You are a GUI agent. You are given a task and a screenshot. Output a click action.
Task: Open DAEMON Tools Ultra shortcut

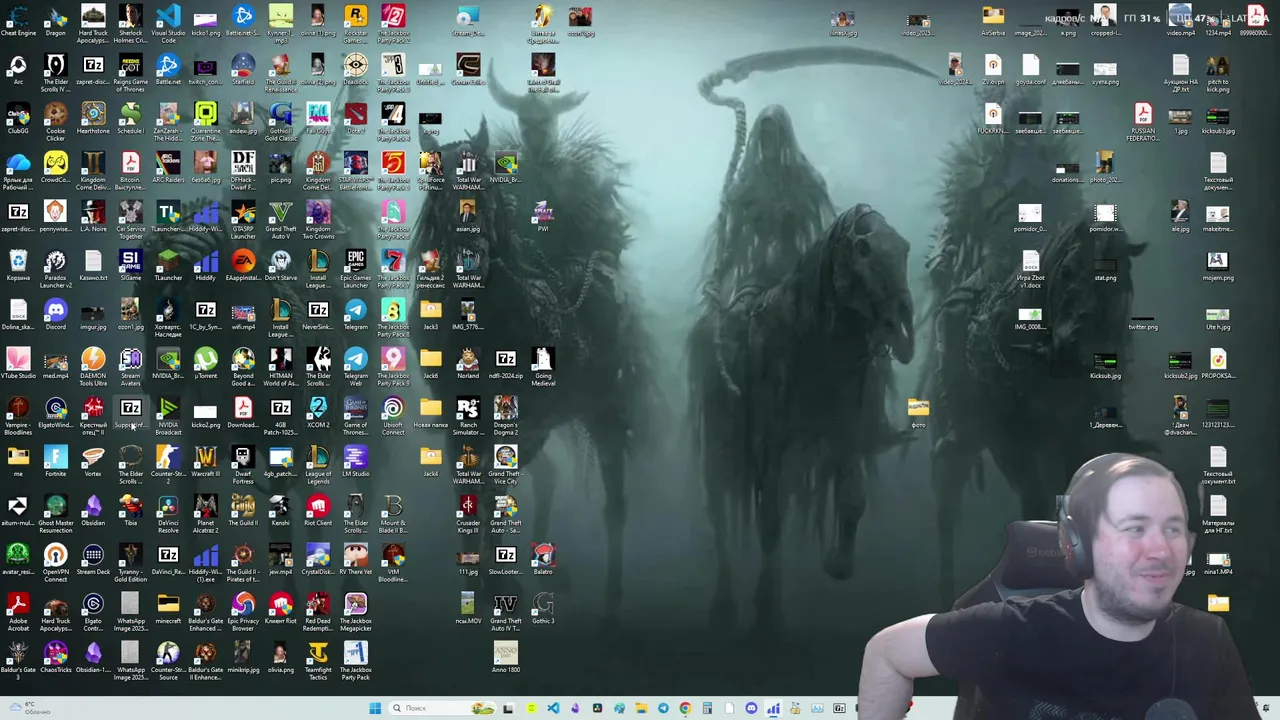(x=93, y=360)
